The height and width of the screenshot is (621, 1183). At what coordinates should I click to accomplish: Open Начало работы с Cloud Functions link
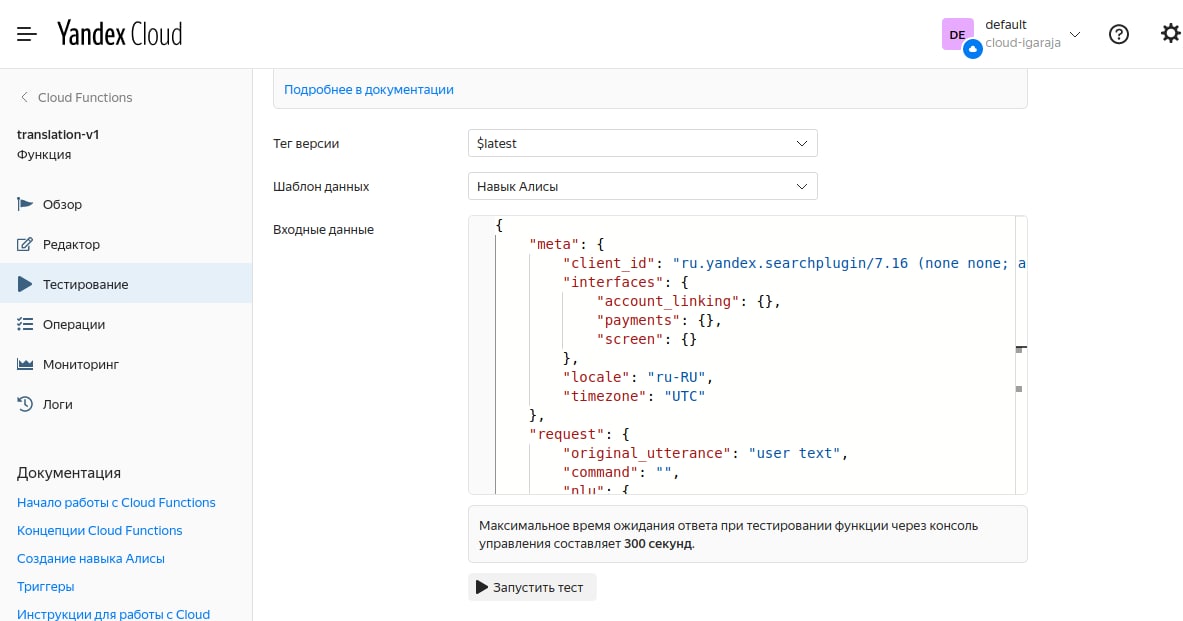click(116, 503)
